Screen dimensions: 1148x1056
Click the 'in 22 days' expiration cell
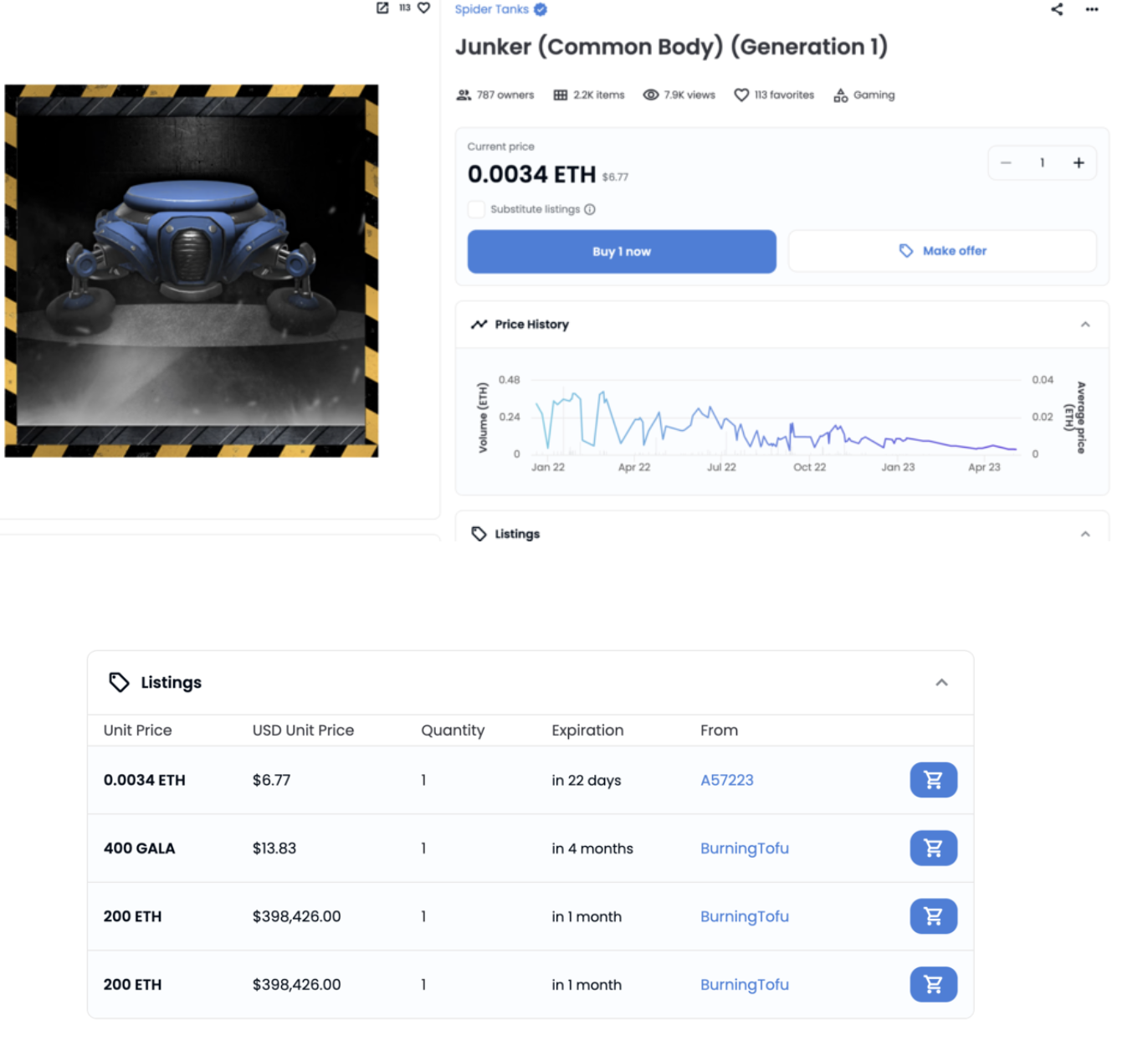586,781
